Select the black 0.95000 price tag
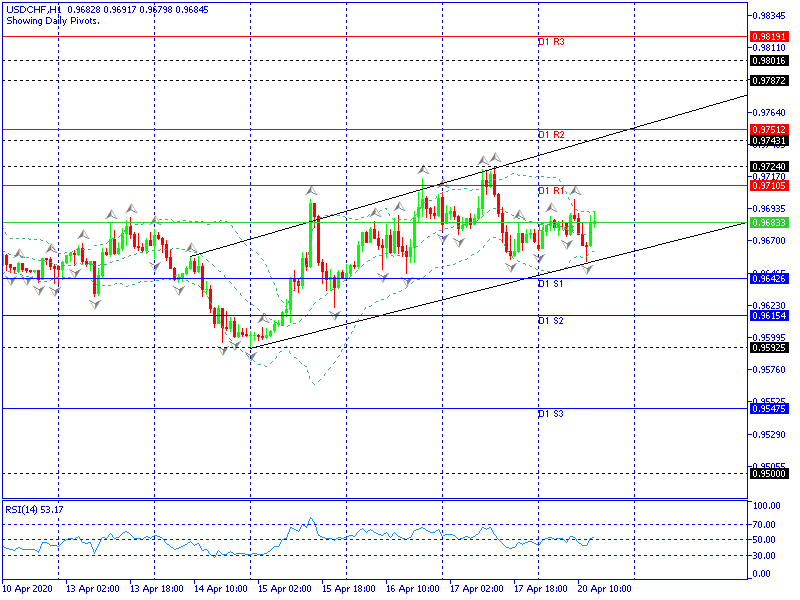This screenshot has height=600, width=800. (768, 474)
